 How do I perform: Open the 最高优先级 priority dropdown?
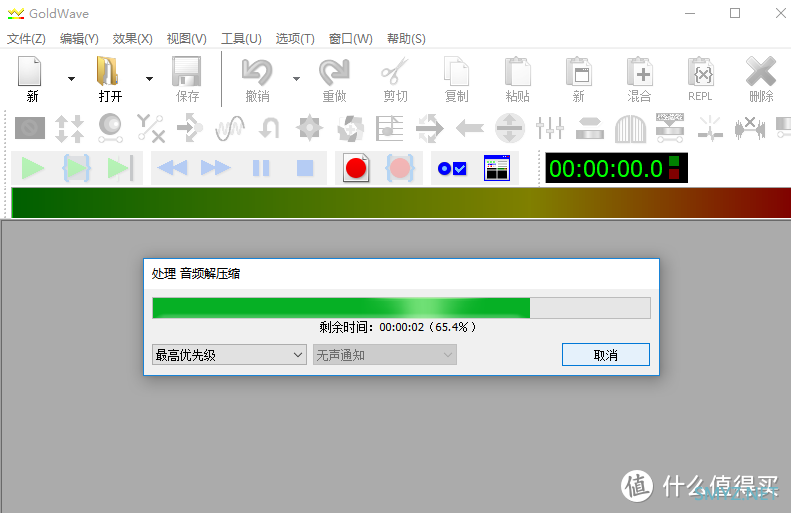click(x=229, y=355)
